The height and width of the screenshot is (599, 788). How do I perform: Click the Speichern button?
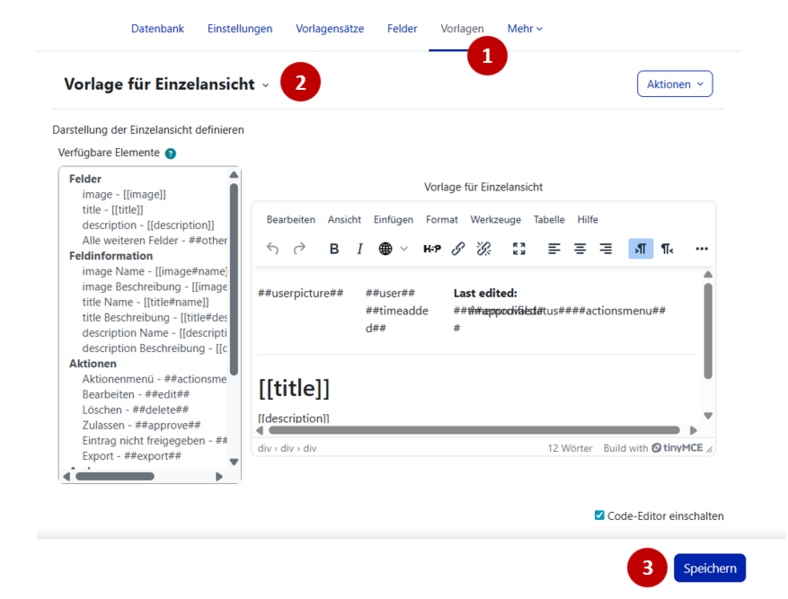pos(709,568)
